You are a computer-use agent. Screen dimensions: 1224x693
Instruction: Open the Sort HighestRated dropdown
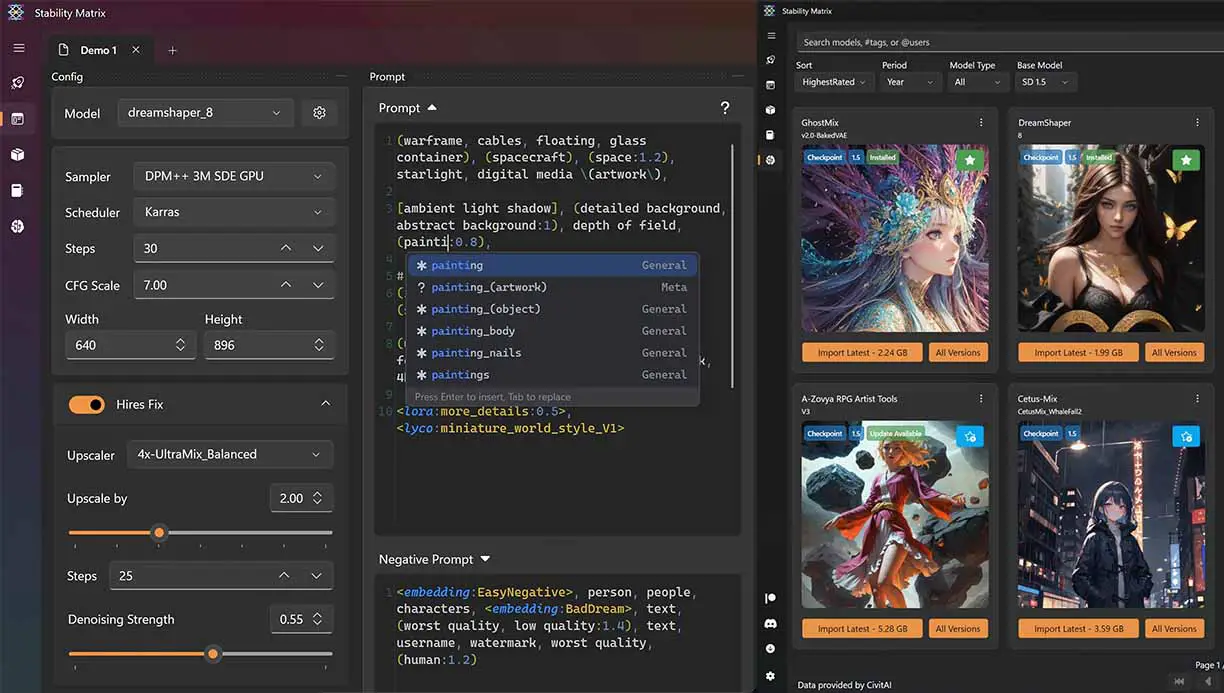tap(835, 82)
